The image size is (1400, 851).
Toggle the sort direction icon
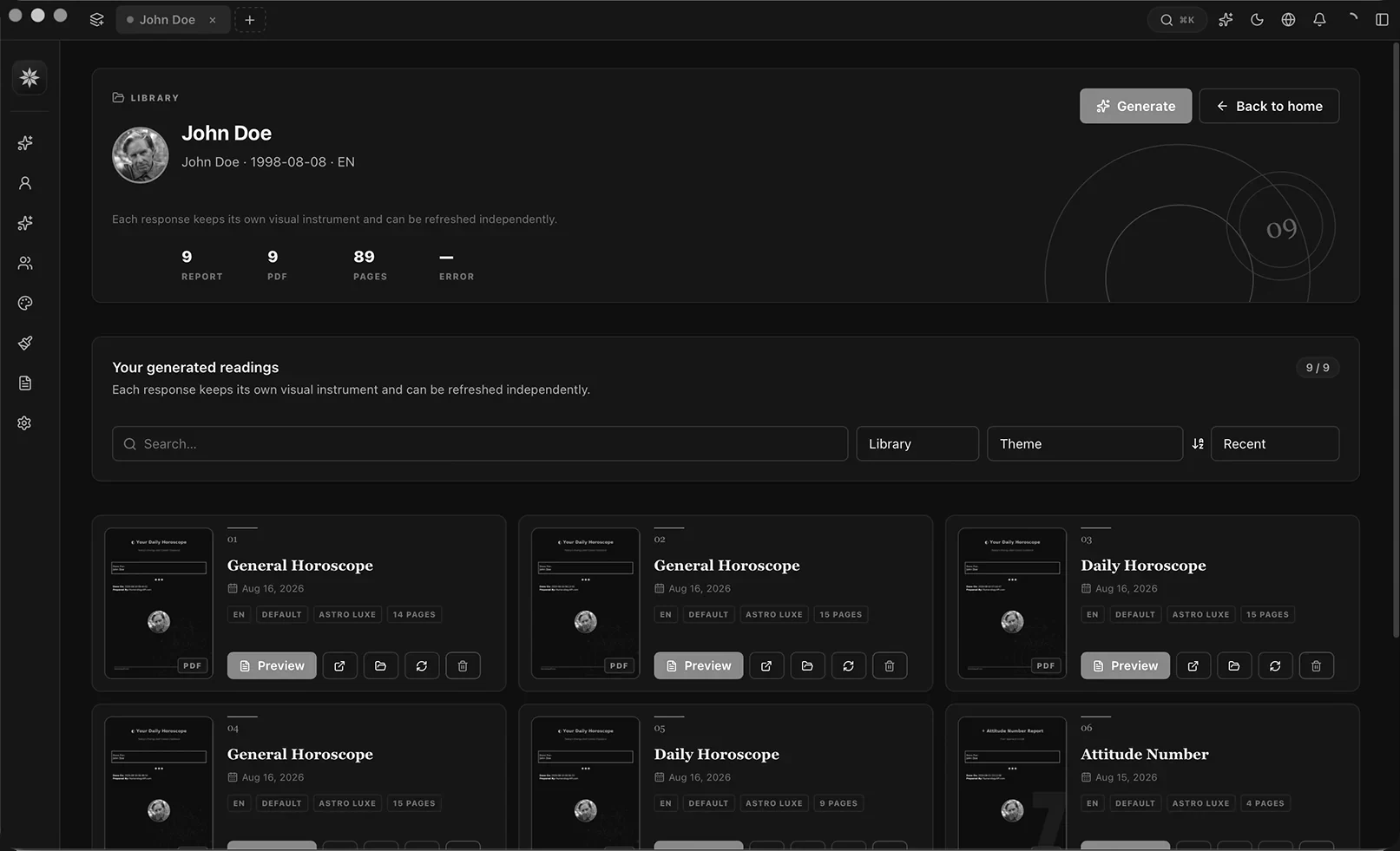pos(1198,443)
